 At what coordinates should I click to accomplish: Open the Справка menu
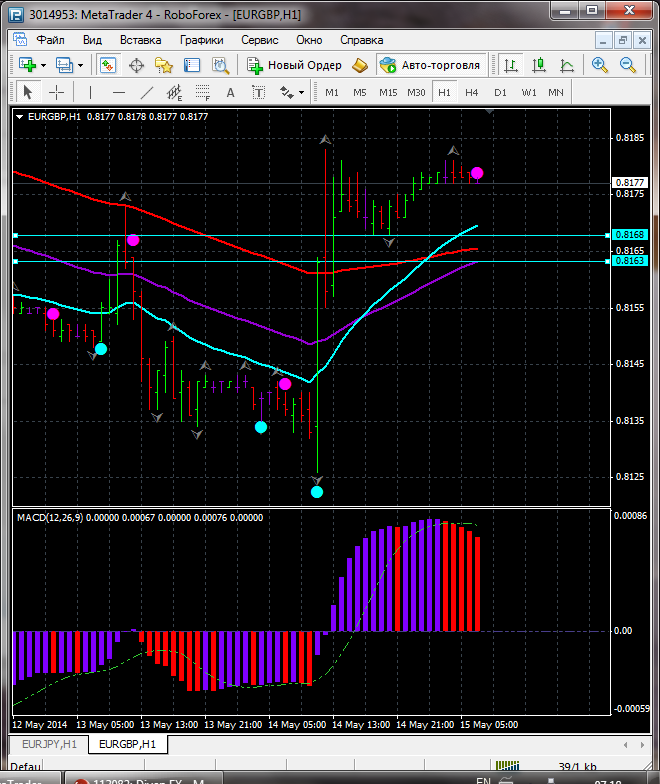(362, 40)
